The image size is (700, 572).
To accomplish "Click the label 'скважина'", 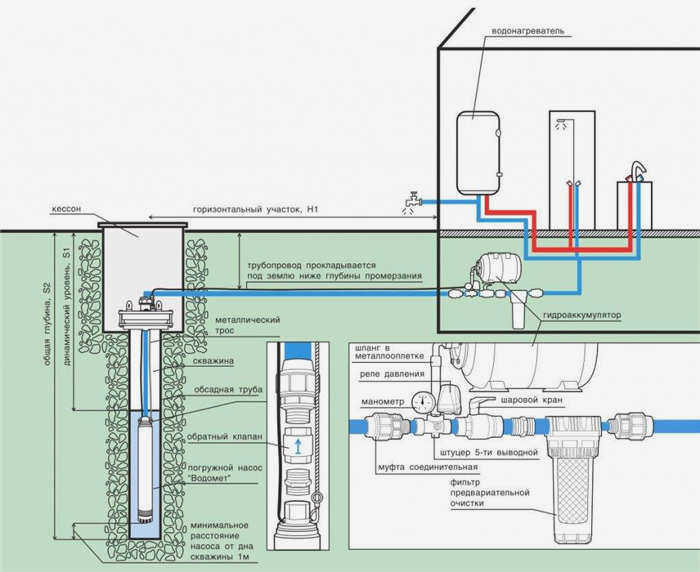I will pos(213,361).
